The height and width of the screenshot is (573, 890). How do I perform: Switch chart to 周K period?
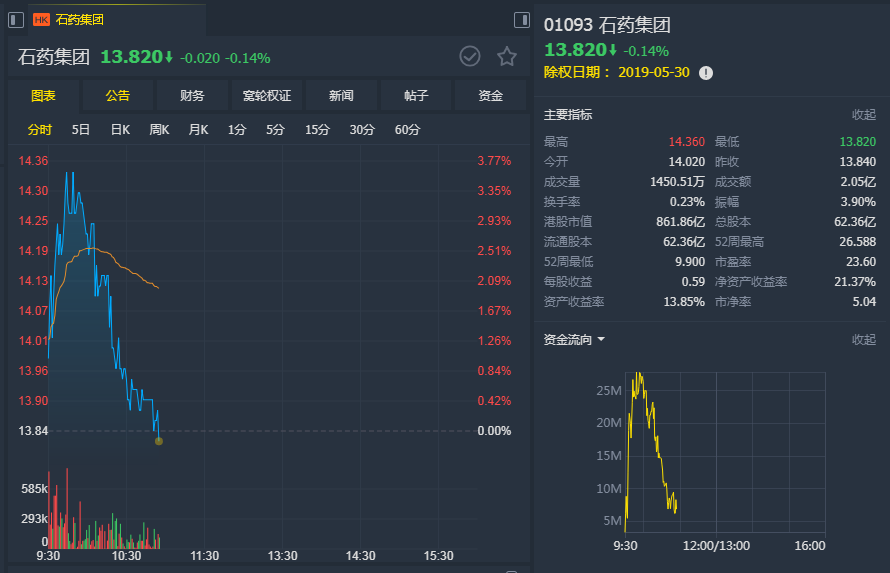click(x=159, y=130)
